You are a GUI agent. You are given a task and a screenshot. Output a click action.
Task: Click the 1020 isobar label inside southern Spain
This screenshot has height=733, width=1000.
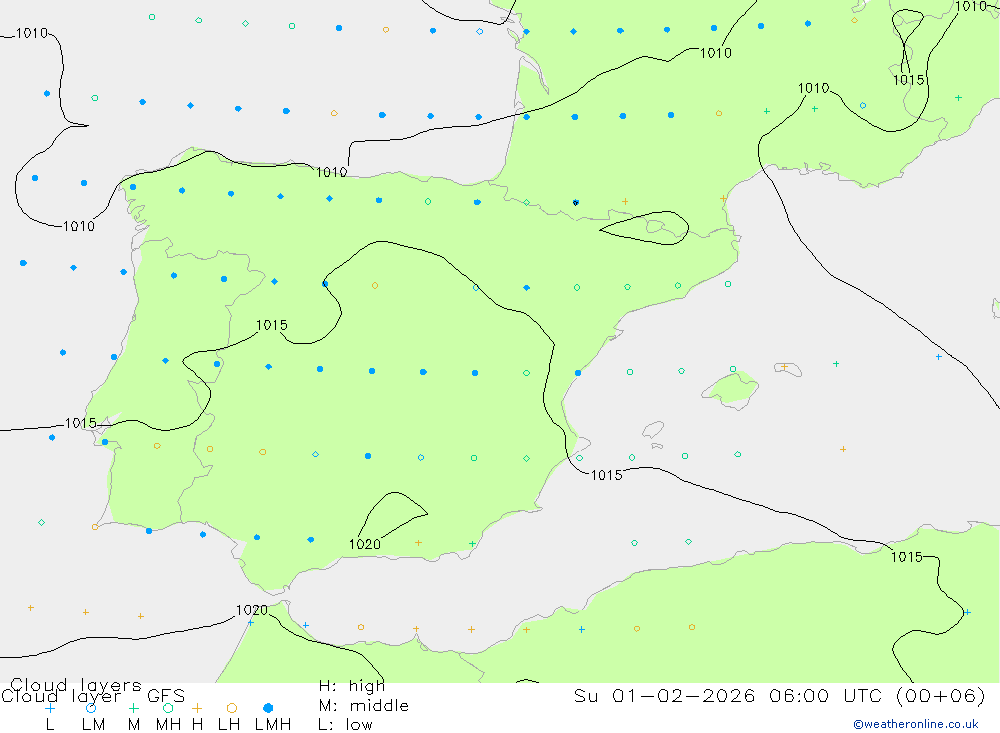365,544
